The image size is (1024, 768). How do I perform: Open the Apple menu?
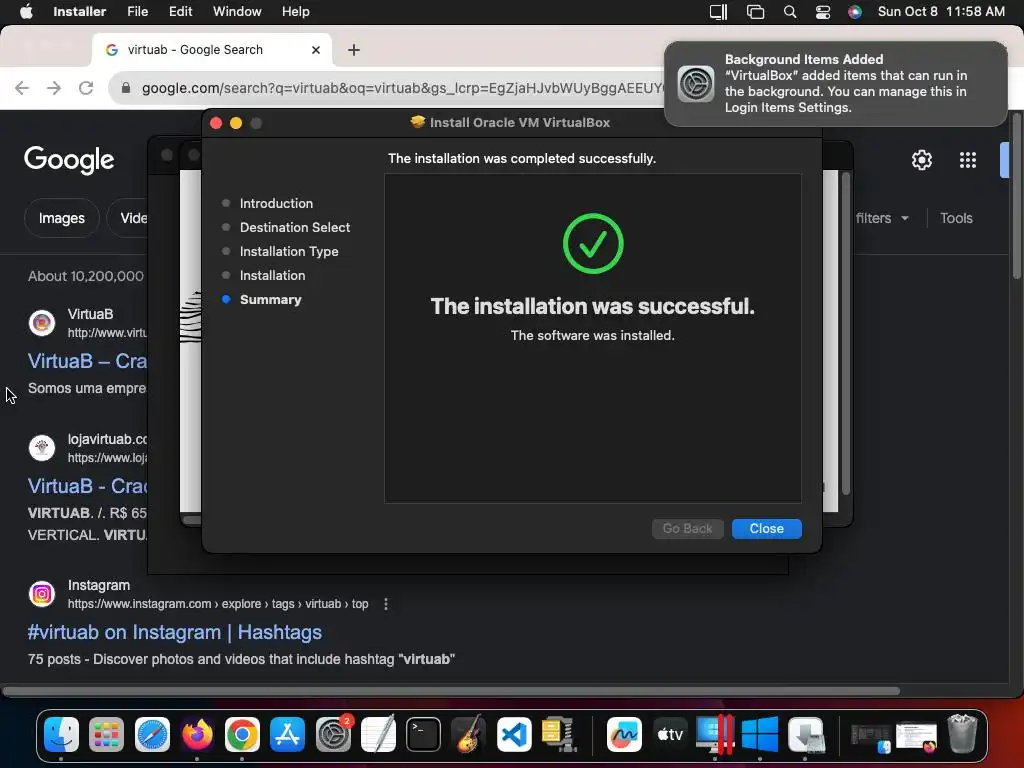(x=26, y=12)
